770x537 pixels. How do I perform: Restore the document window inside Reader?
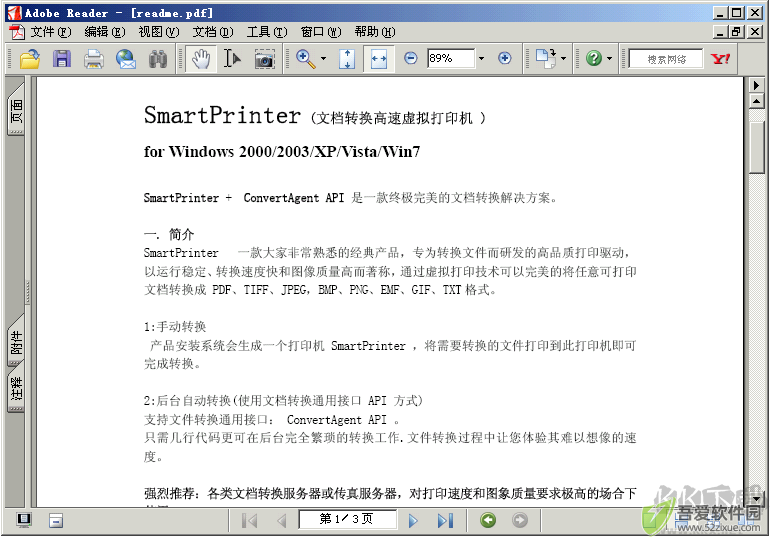tap(735, 32)
